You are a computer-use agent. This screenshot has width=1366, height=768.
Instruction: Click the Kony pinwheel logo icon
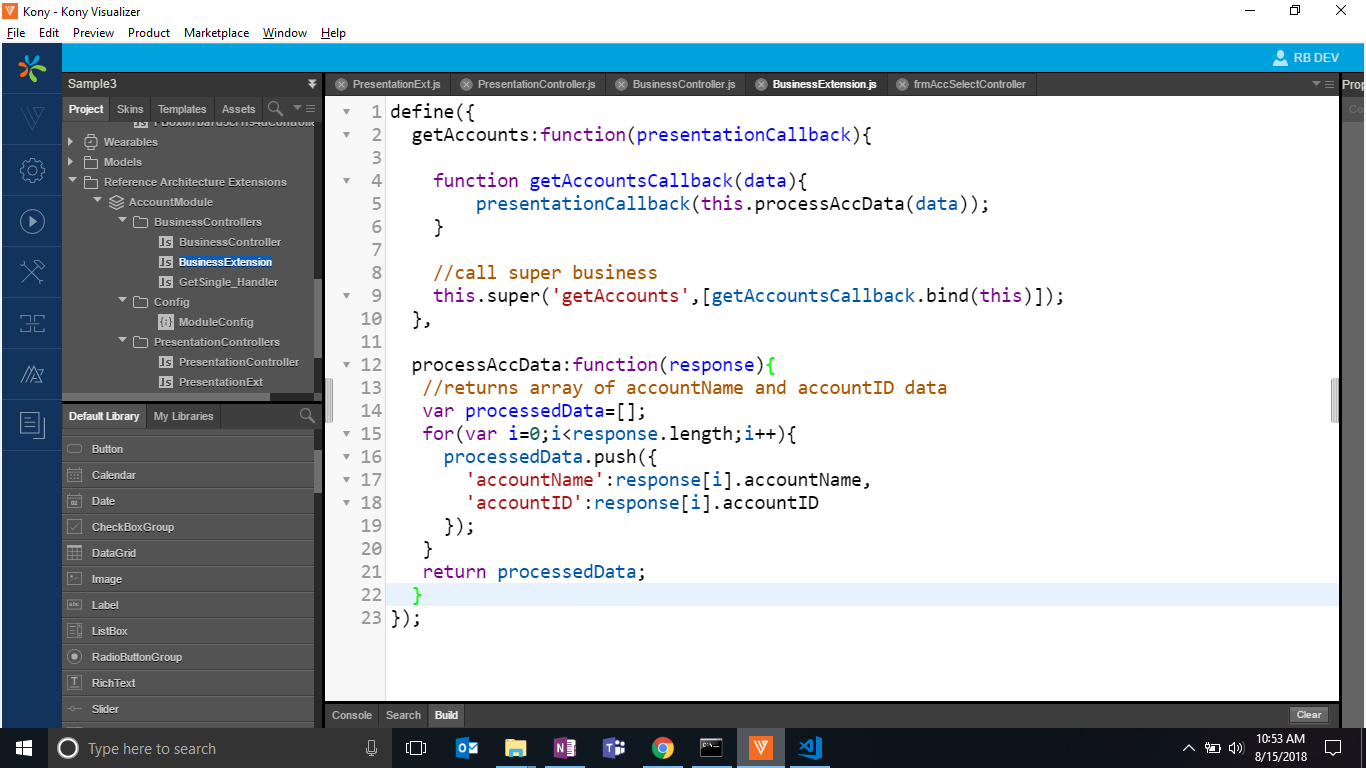[x=32, y=69]
